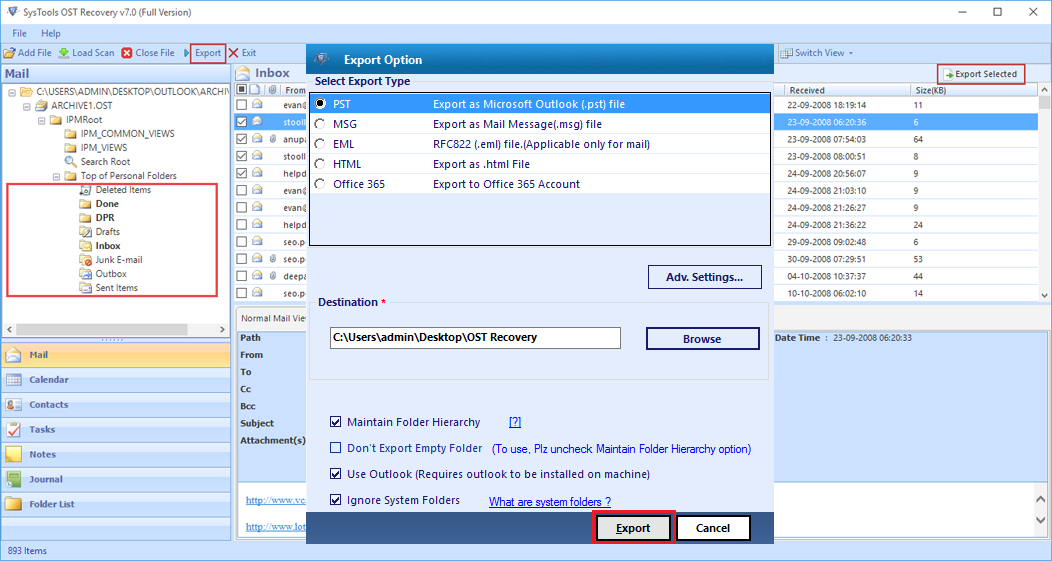The height and width of the screenshot is (561, 1052).
Task: Select the Junk E-mail folder icon
Action: (85, 260)
